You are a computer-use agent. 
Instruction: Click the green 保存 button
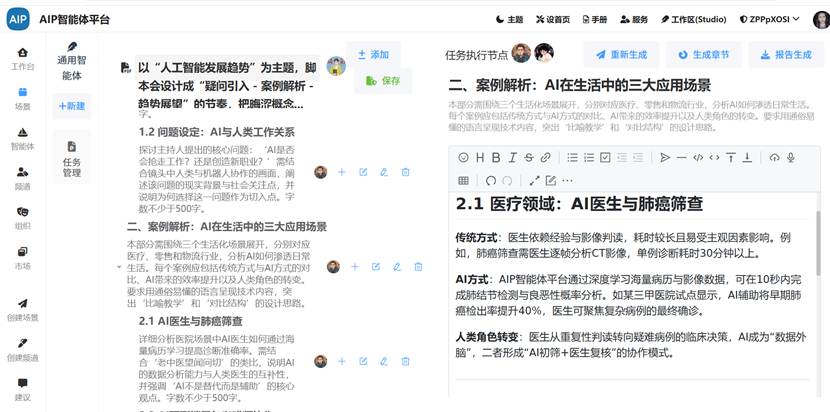pyautogui.click(x=383, y=81)
